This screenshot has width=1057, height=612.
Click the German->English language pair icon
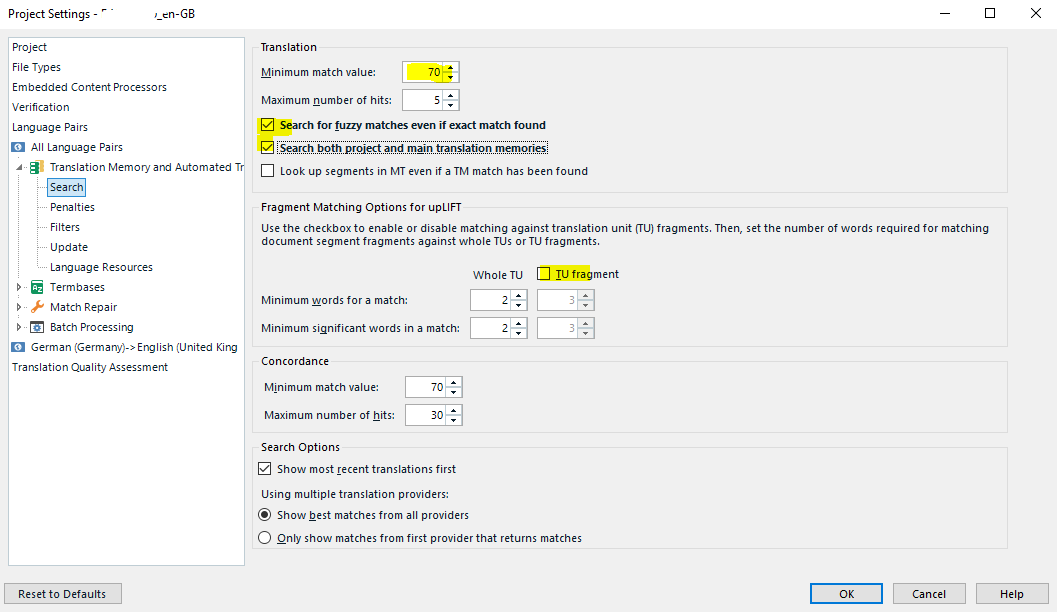[x=18, y=347]
